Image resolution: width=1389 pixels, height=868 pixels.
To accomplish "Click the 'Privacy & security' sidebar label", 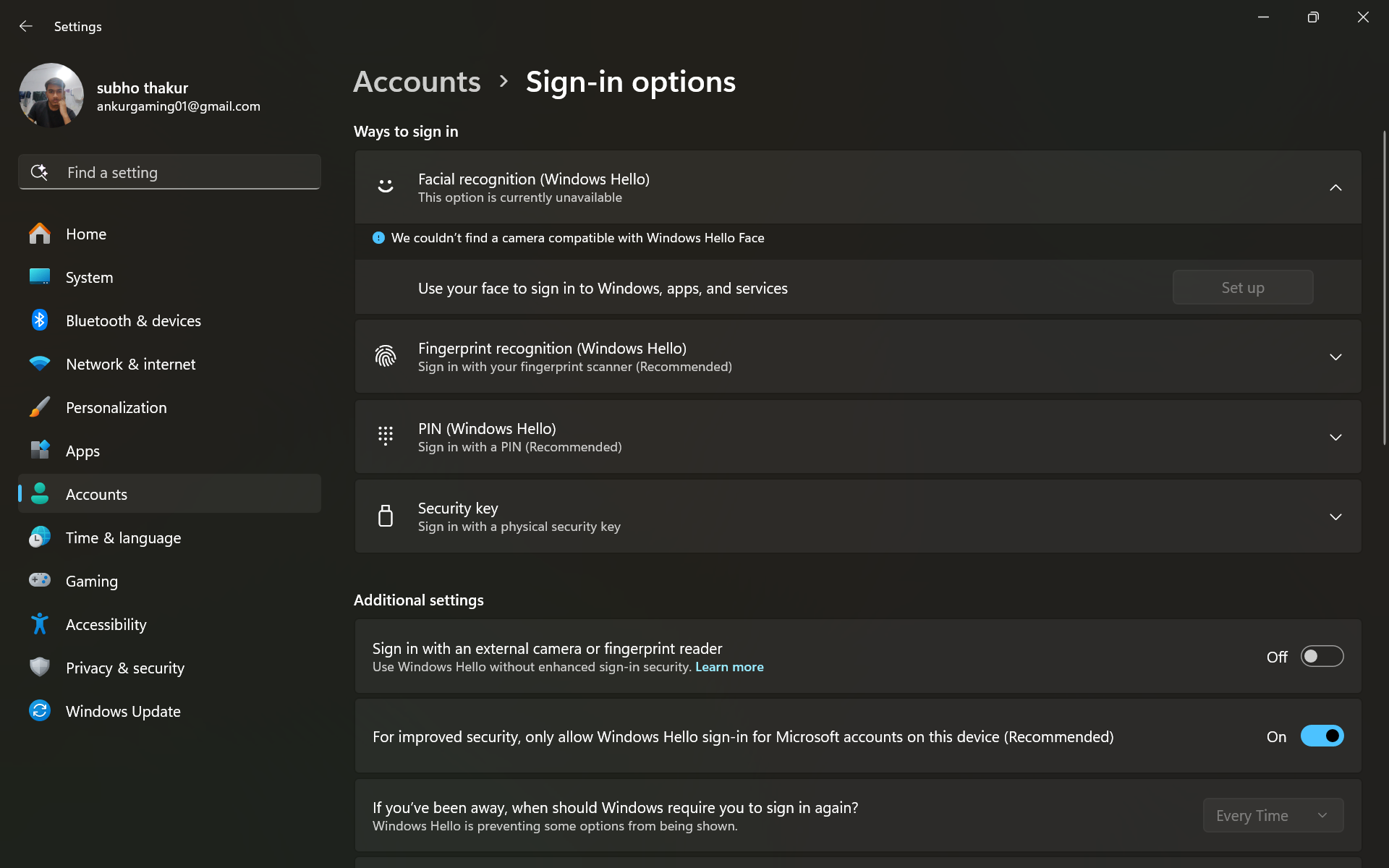I will click(125, 668).
